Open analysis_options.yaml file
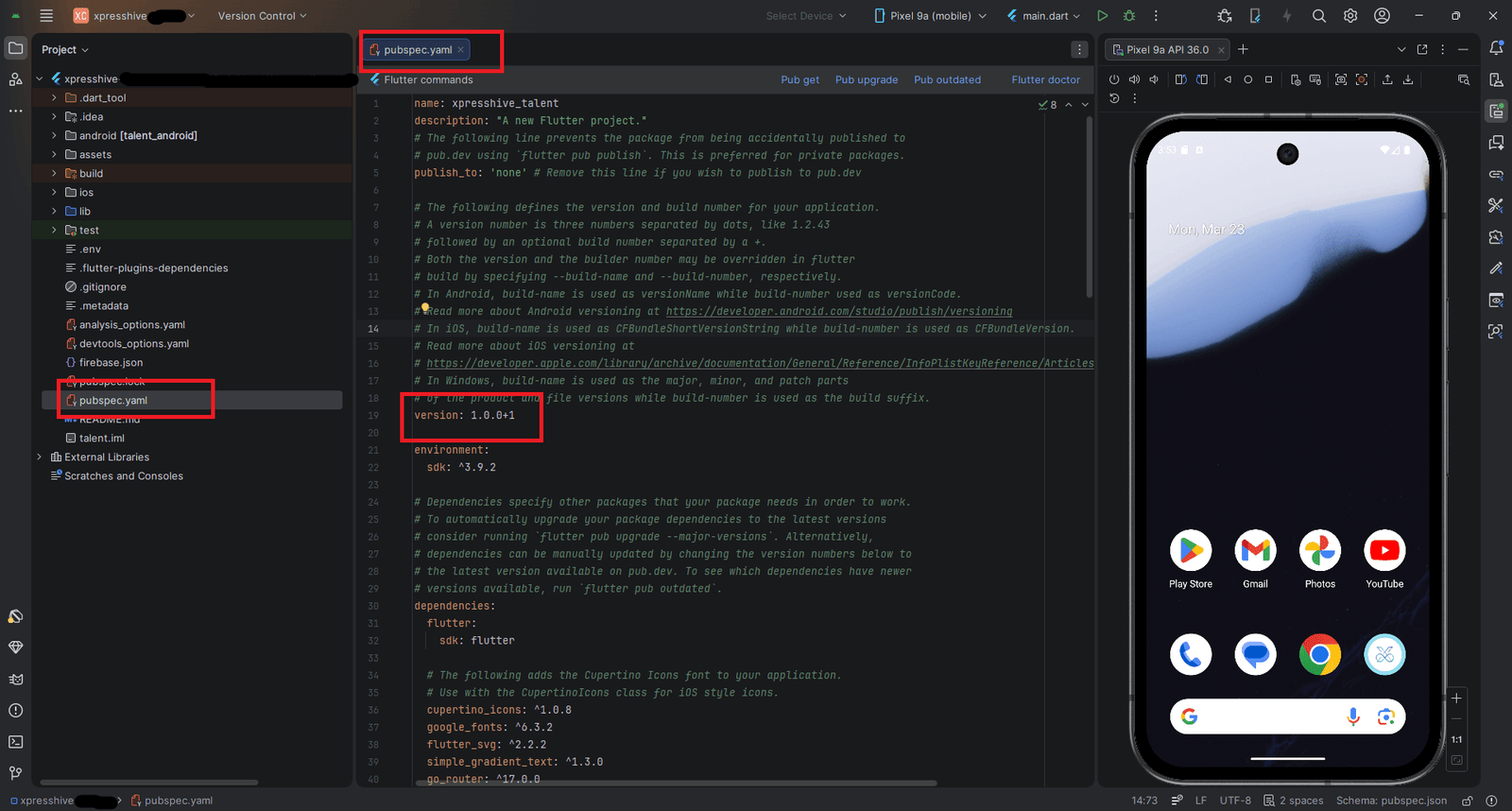The height and width of the screenshot is (811, 1512). (132, 324)
